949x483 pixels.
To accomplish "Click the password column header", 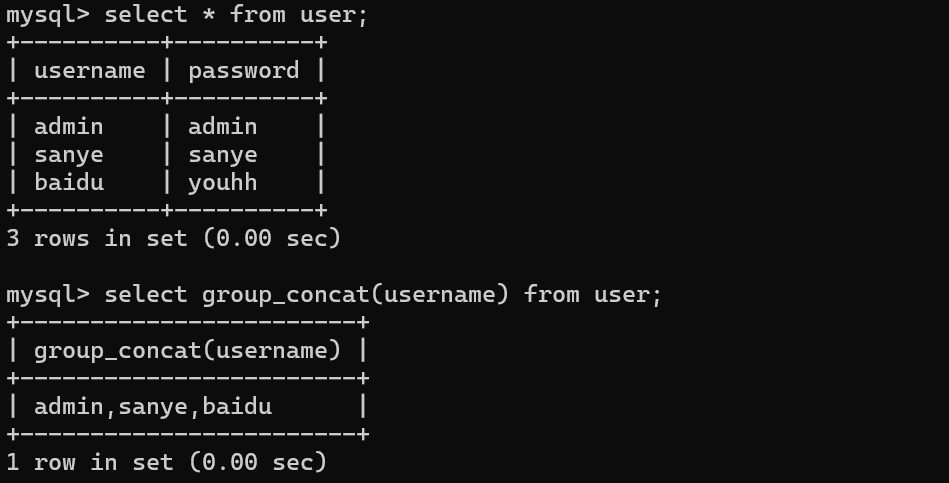I will (x=243, y=71).
